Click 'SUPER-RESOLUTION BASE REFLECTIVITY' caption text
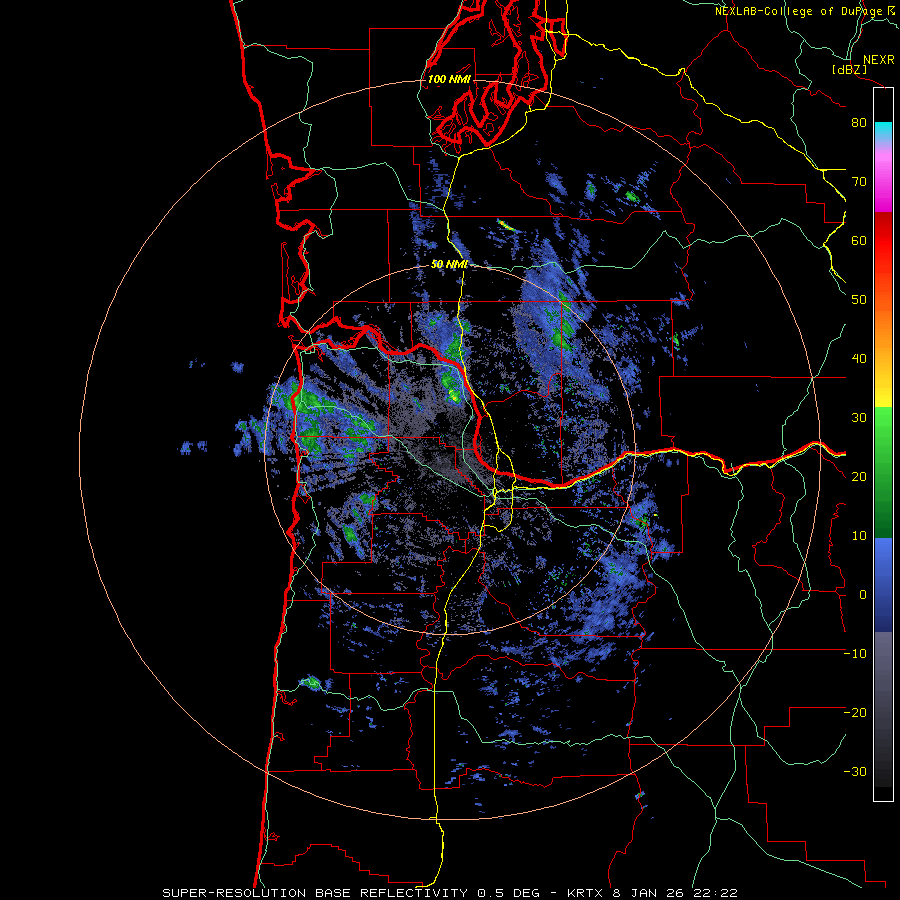900x900 pixels. 315,893
